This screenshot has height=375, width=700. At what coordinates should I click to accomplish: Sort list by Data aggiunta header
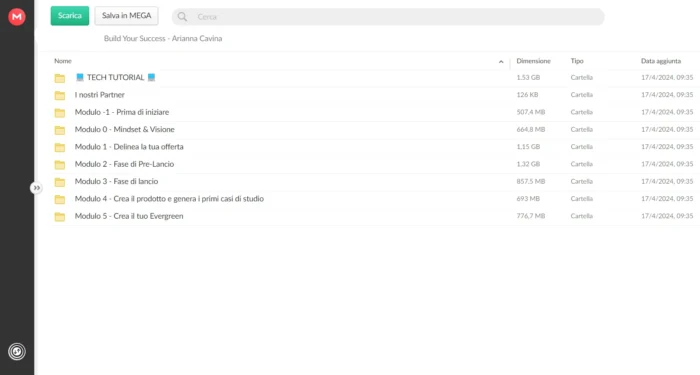pos(661,61)
